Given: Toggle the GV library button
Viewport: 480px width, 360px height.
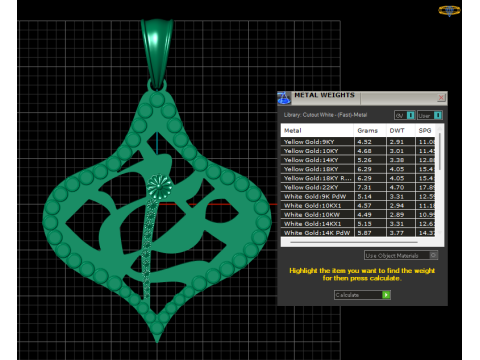Looking at the screenshot, I should (404, 115).
